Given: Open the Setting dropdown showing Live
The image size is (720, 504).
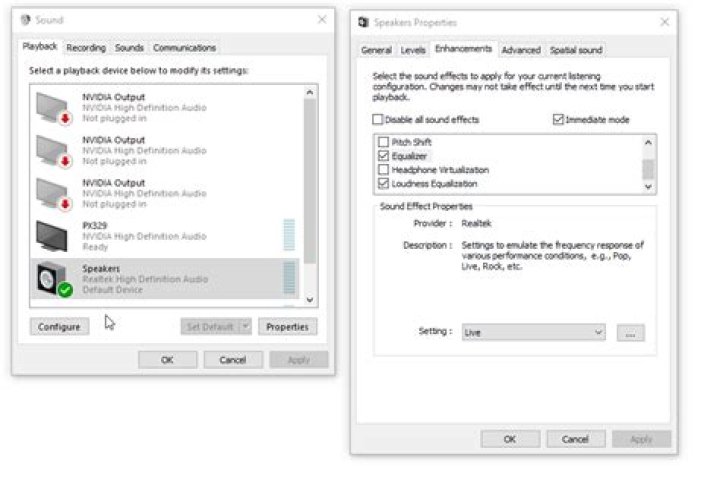Looking at the screenshot, I should [533, 332].
